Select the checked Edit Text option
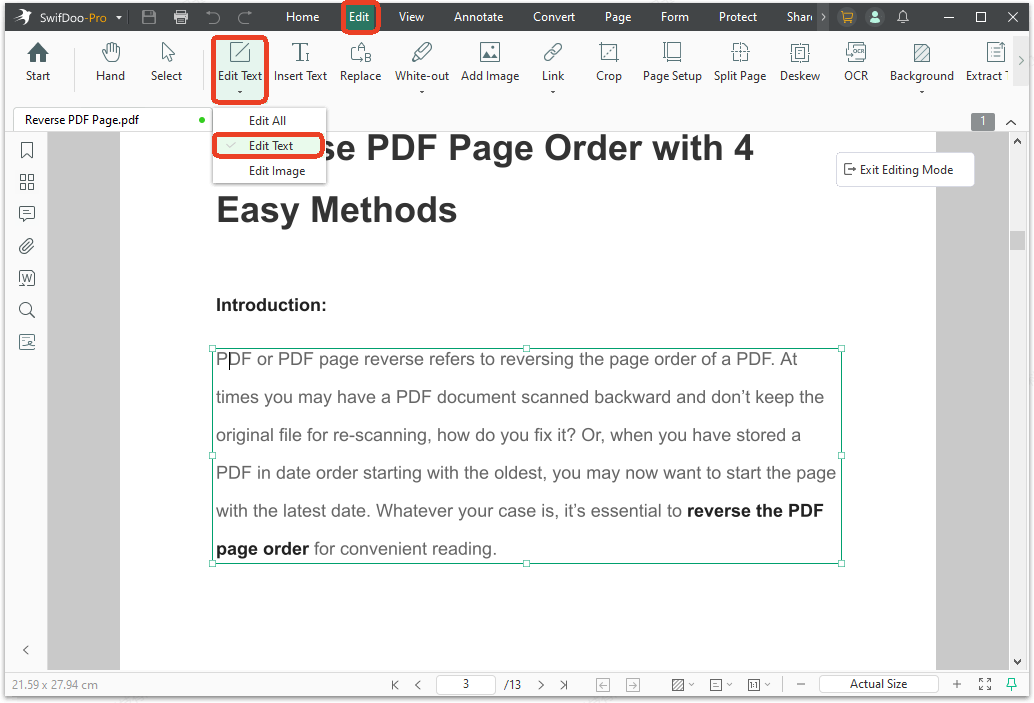This screenshot has width=1034, height=703. click(269, 146)
